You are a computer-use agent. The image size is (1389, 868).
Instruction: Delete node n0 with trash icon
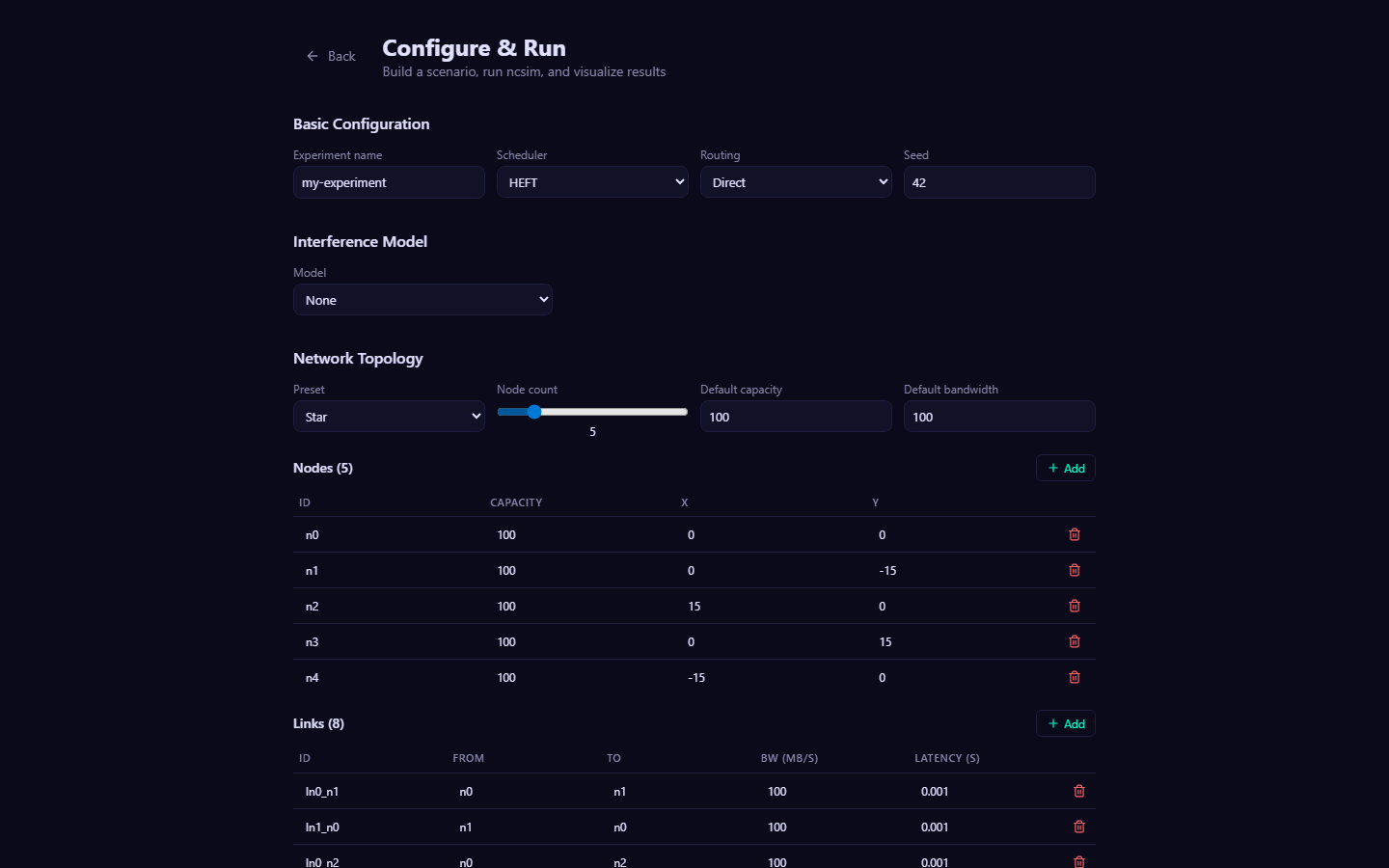(x=1074, y=534)
